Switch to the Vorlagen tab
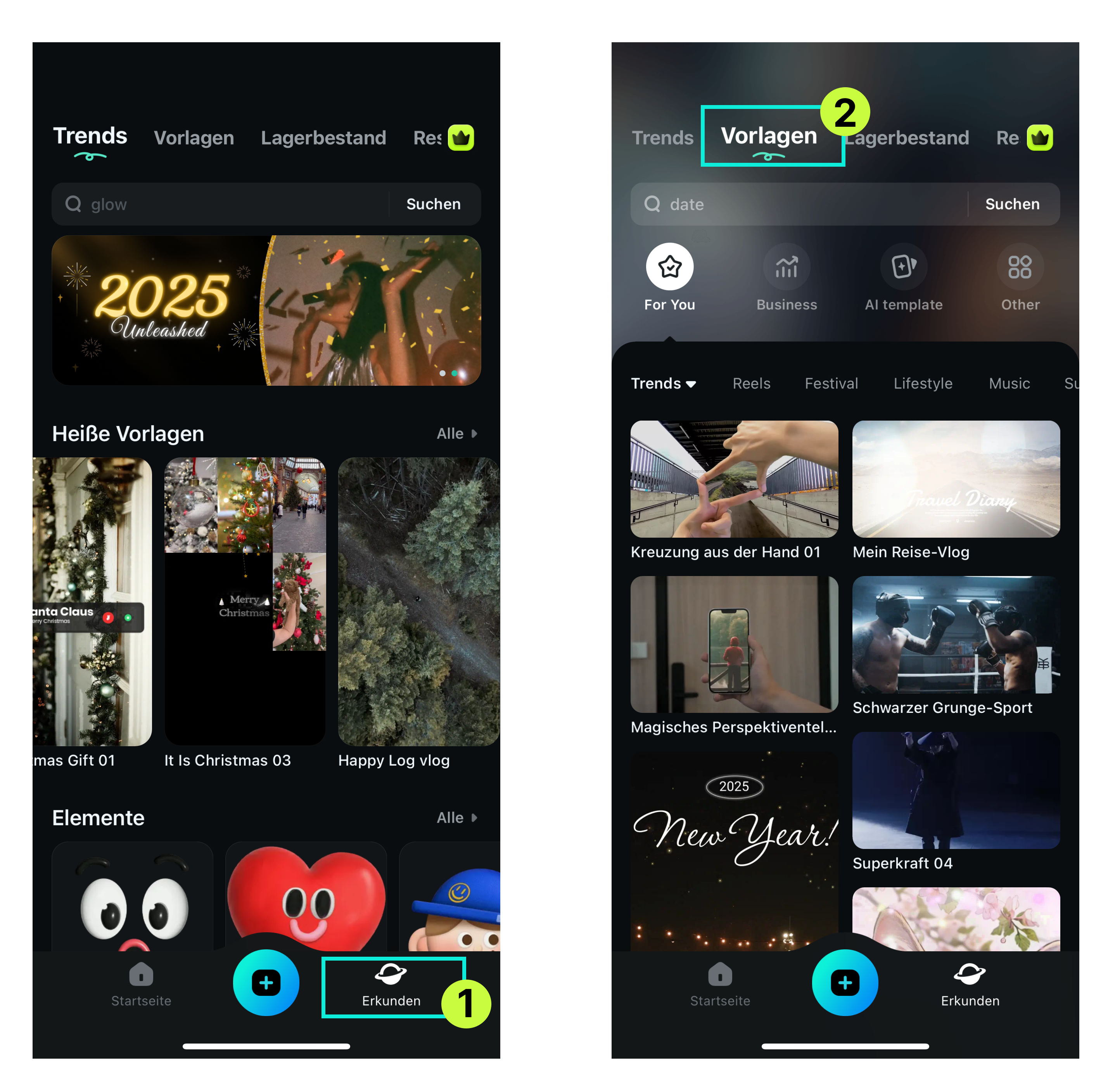Screen dimensions: 1108x1092 point(769,137)
